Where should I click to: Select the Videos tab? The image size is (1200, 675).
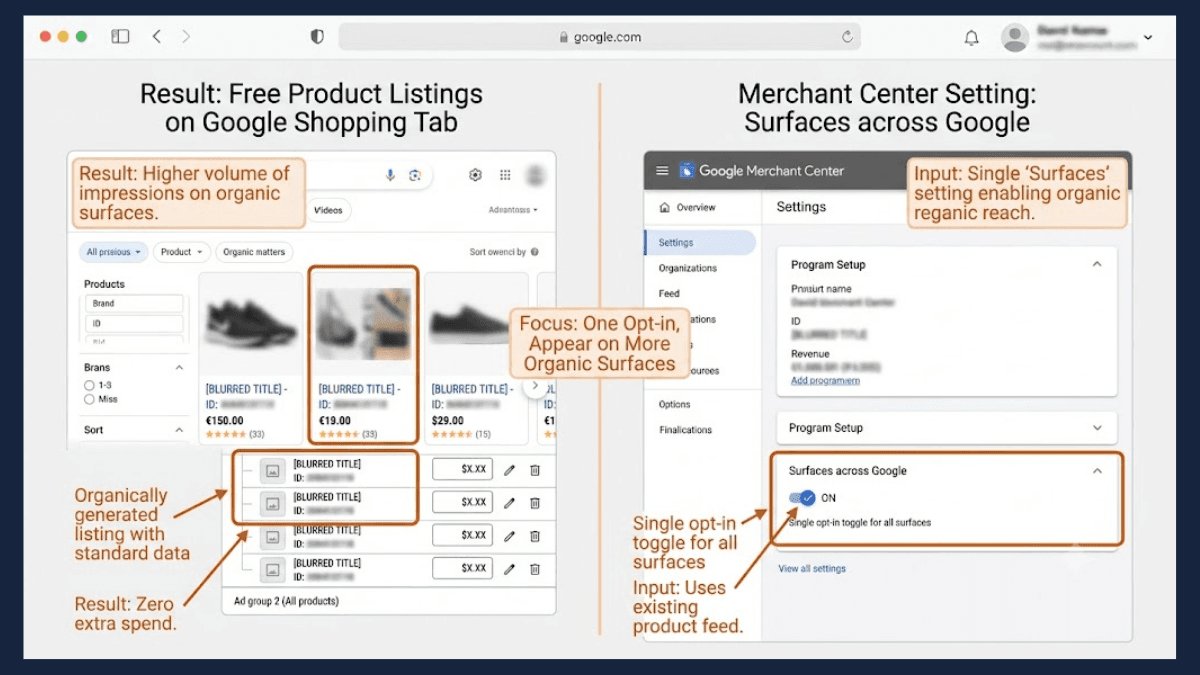328,210
